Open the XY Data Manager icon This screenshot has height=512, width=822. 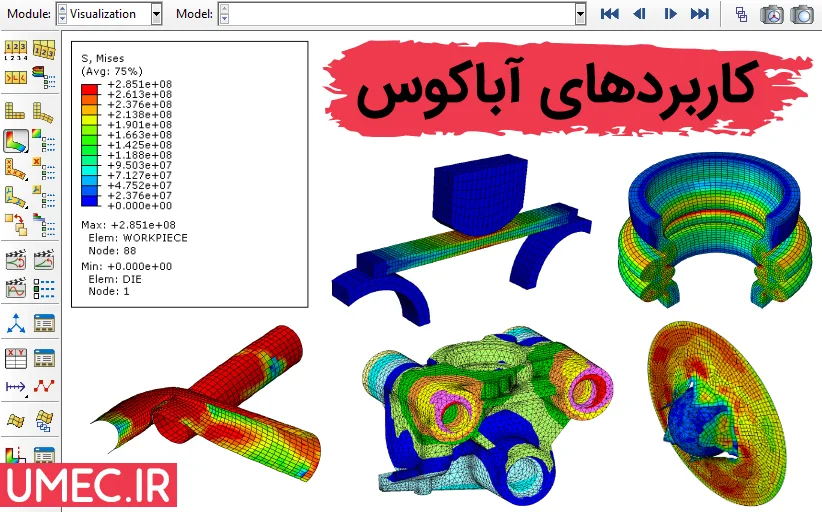[x=44, y=358]
